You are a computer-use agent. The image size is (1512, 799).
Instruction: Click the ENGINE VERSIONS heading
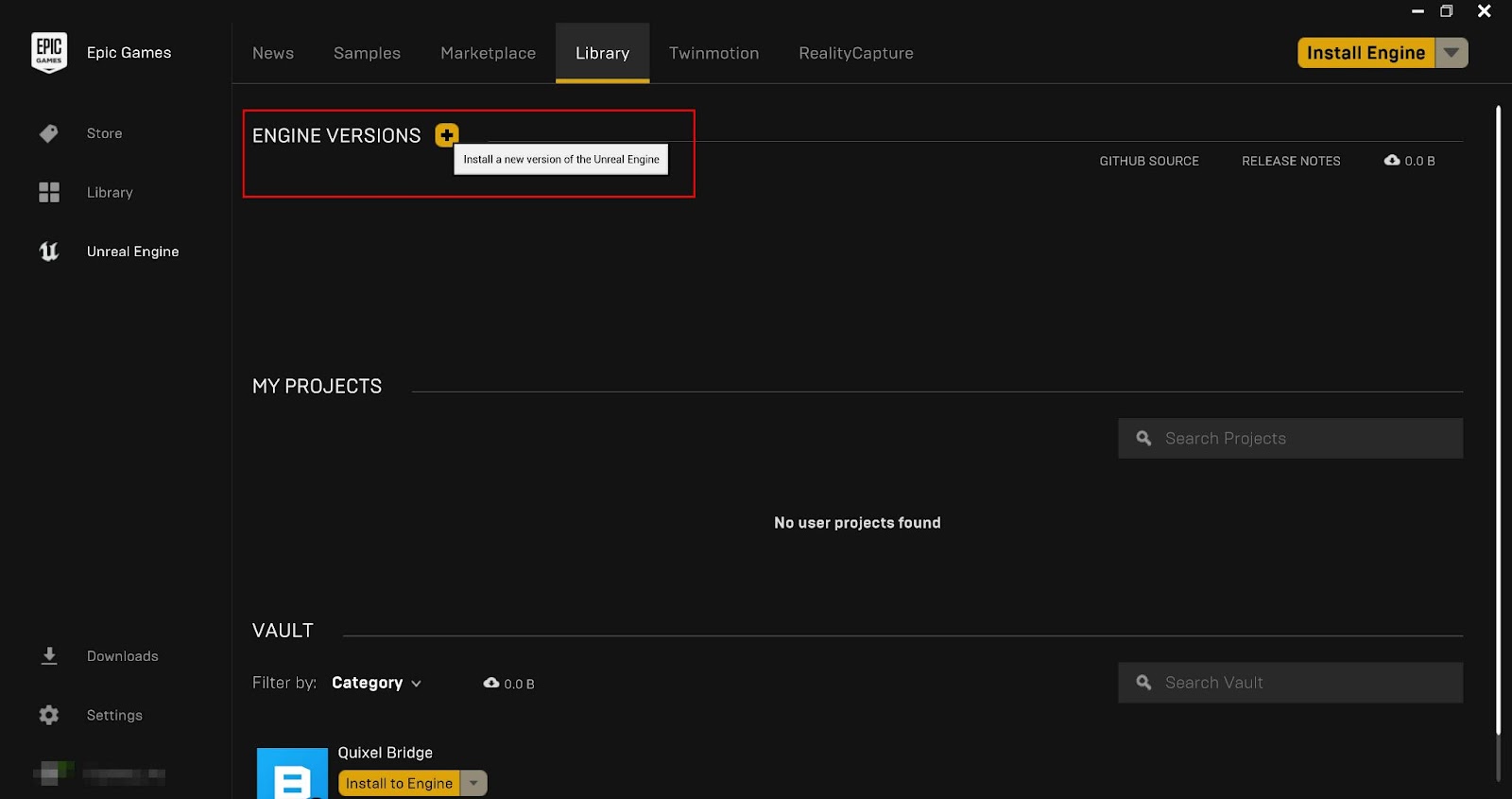tap(336, 135)
